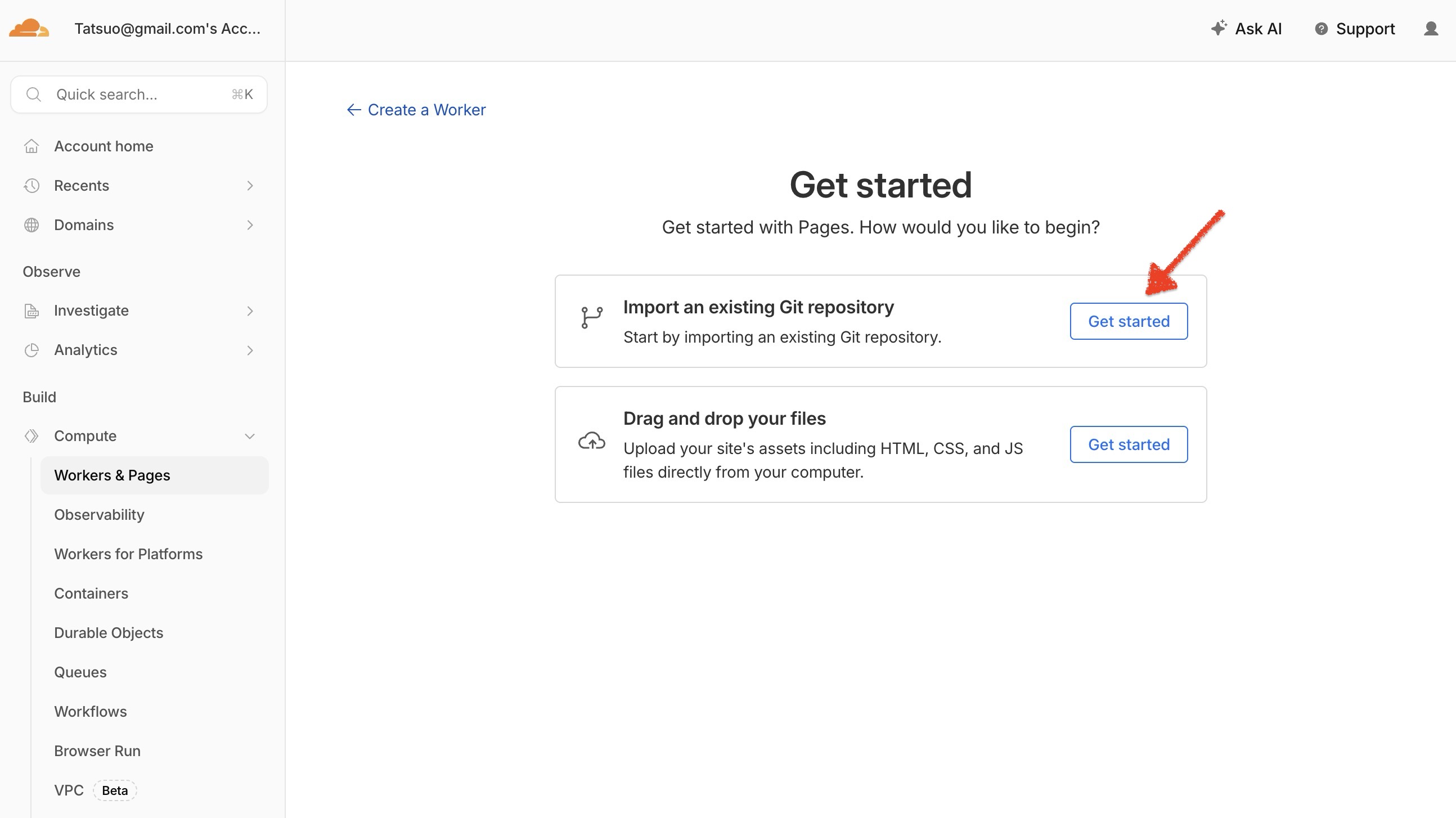Click the Git branch icon
Screen dimensions: 1456x818
point(592,317)
